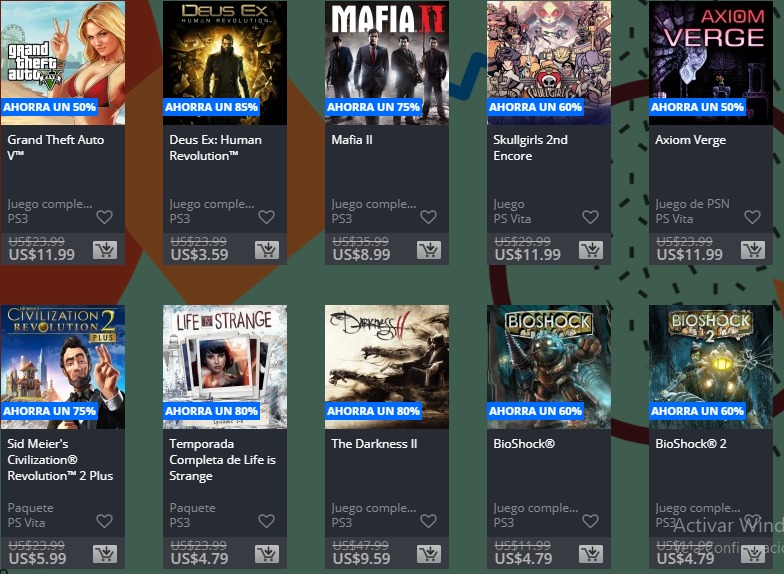The height and width of the screenshot is (574, 784).
Task: Add The Darkness II to cart
Action: tap(429, 554)
